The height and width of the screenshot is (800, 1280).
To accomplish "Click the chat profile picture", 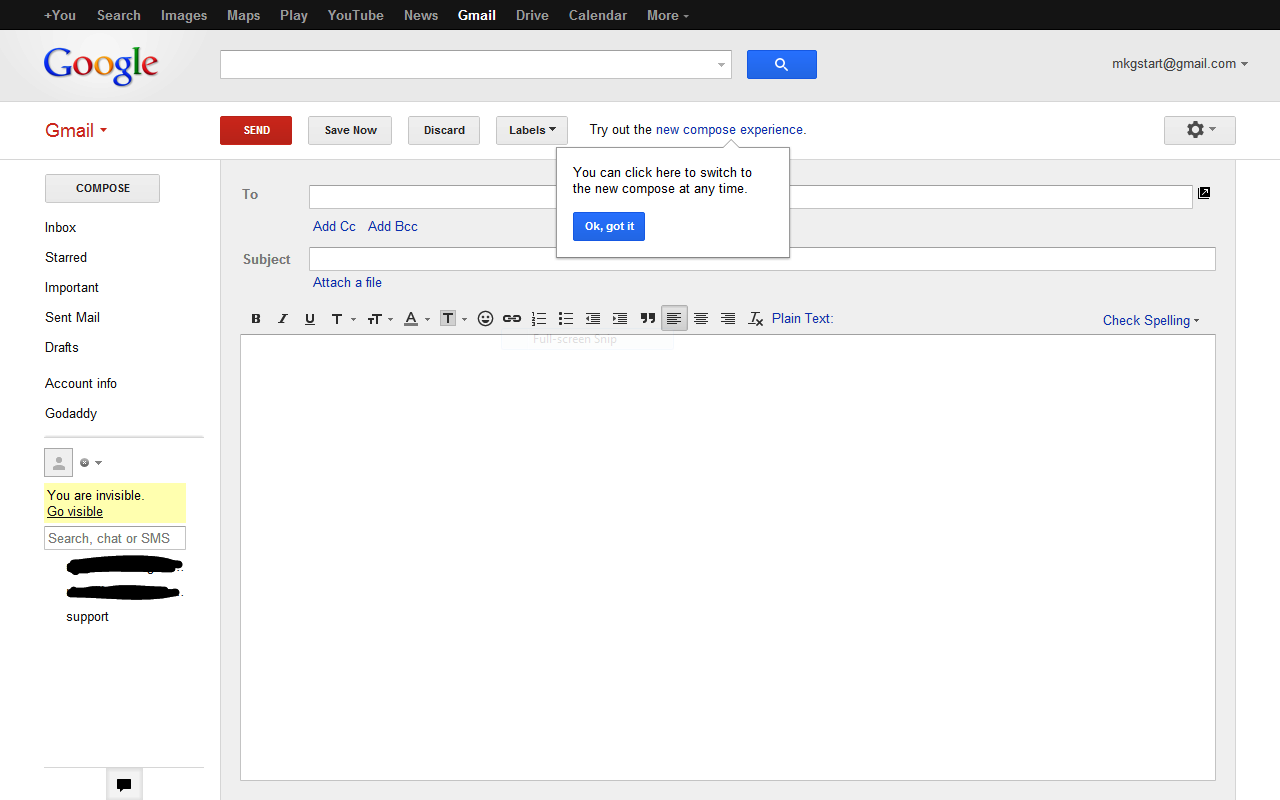I will (59, 462).
